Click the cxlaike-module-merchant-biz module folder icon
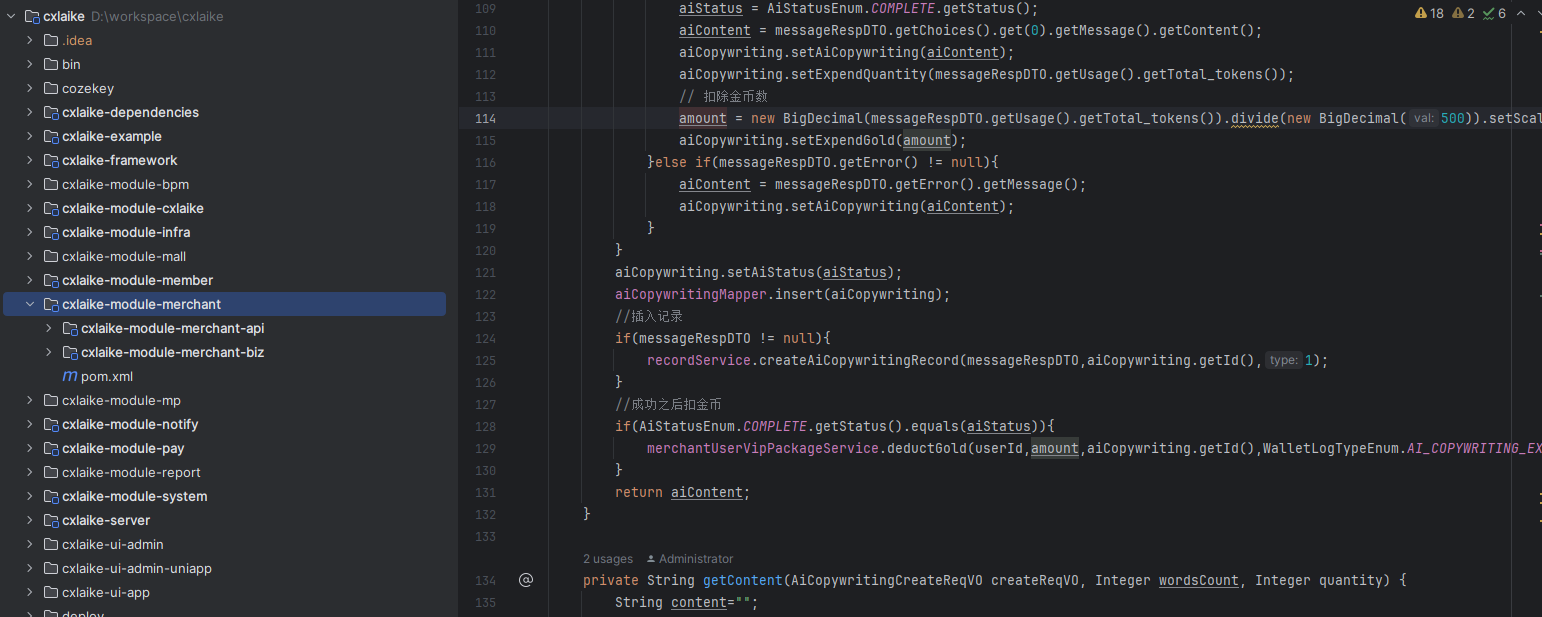1542x617 pixels. [70, 352]
